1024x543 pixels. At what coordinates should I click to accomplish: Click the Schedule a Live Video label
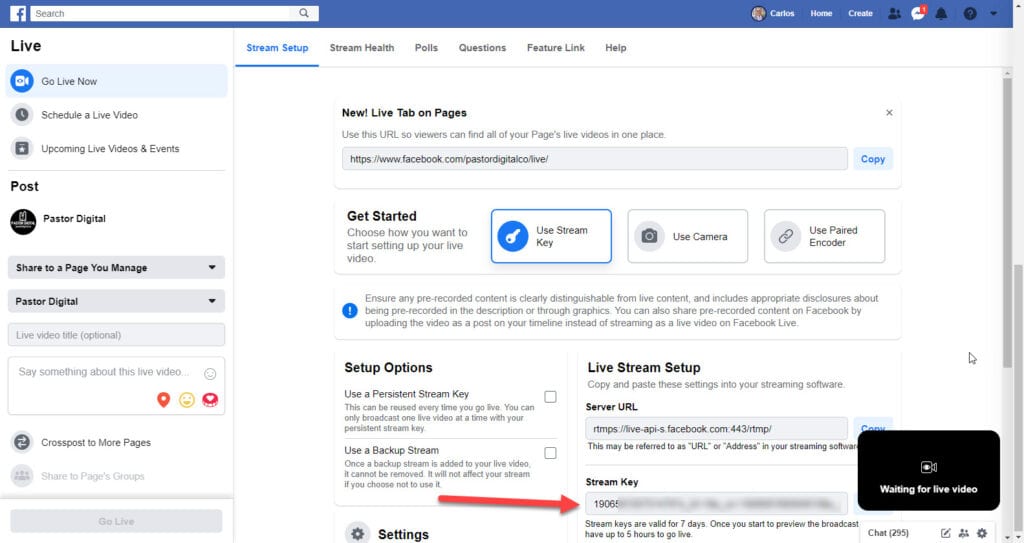coord(89,114)
